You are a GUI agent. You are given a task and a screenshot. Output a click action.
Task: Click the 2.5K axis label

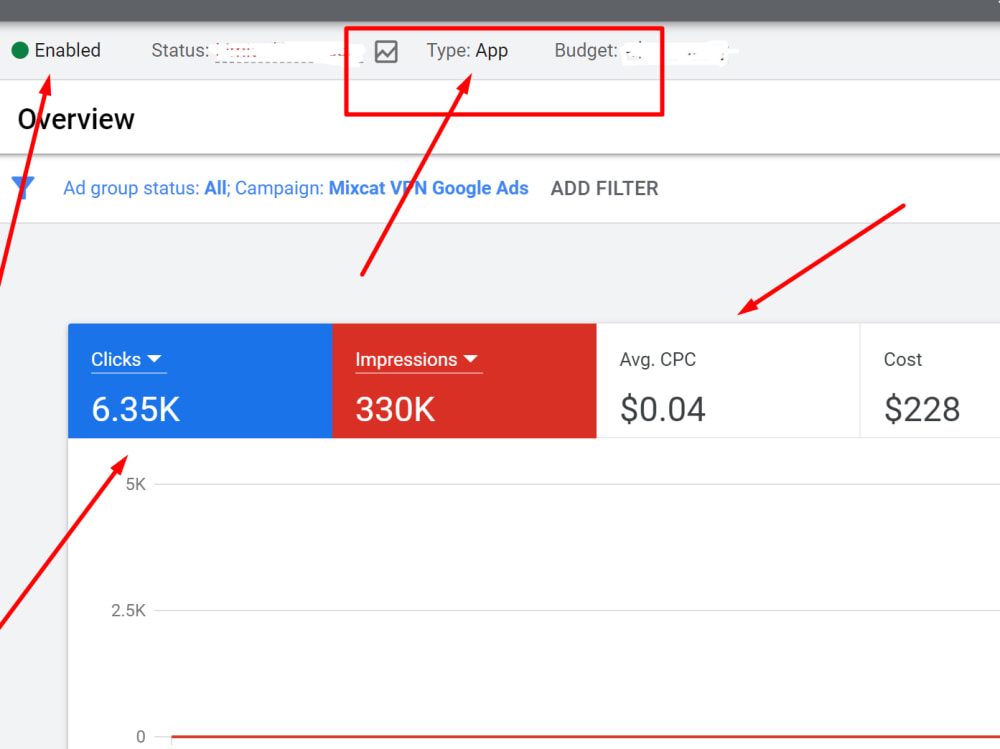point(128,611)
